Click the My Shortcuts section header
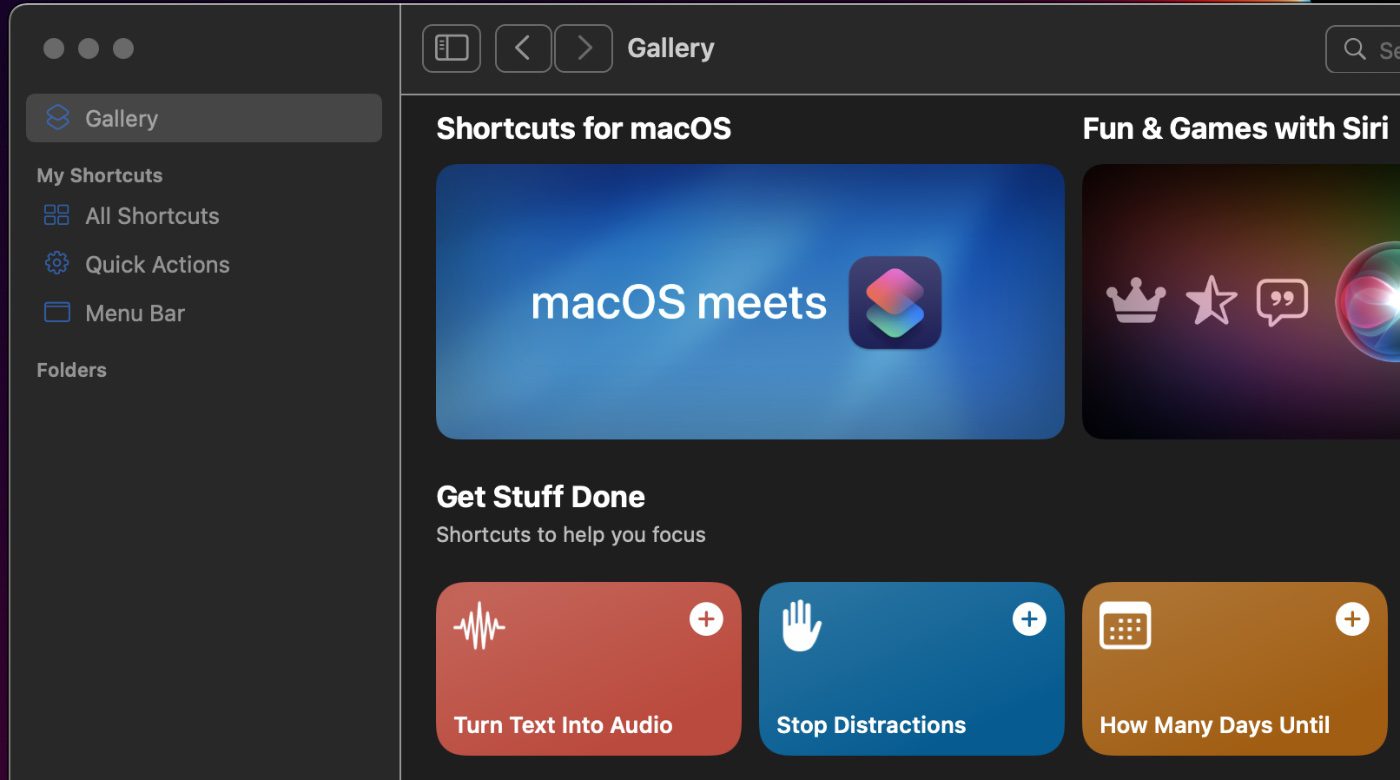This screenshot has height=780, width=1400. [x=99, y=175]
